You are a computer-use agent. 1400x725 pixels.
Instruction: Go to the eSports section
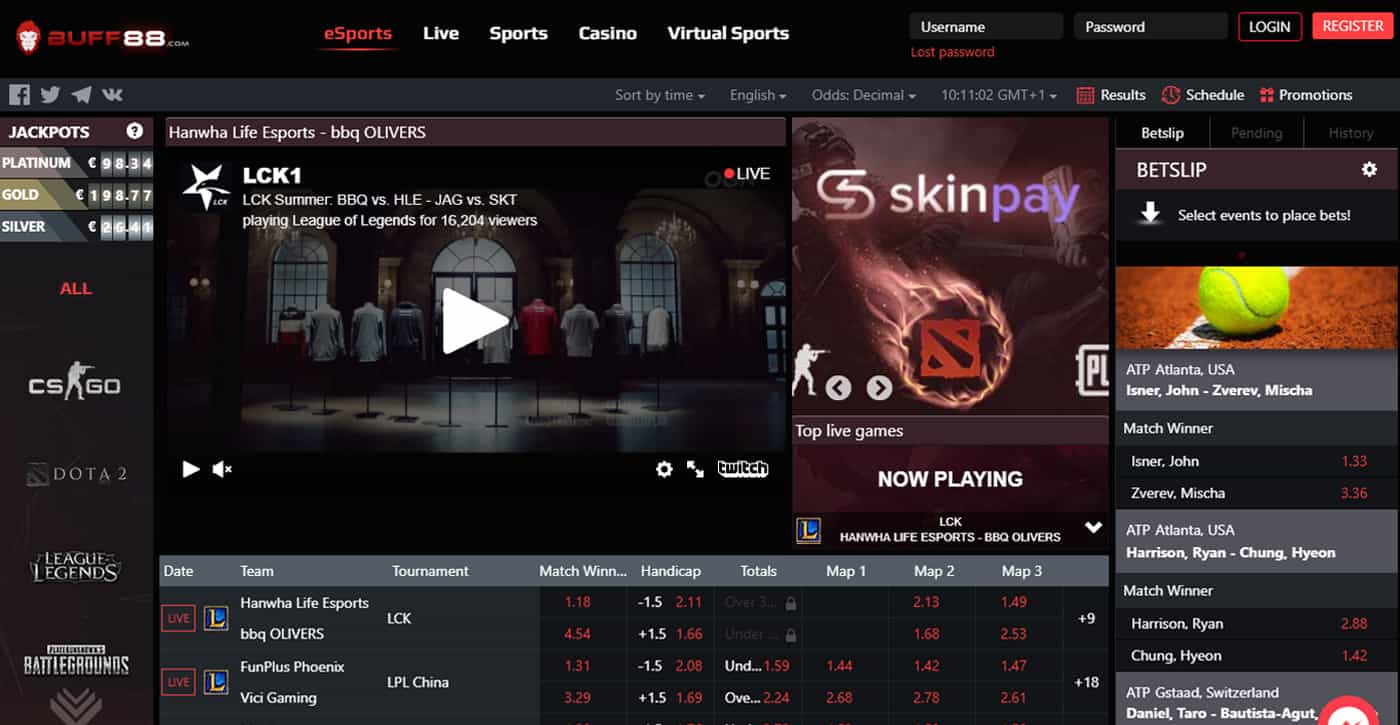[x=358, y=33]
